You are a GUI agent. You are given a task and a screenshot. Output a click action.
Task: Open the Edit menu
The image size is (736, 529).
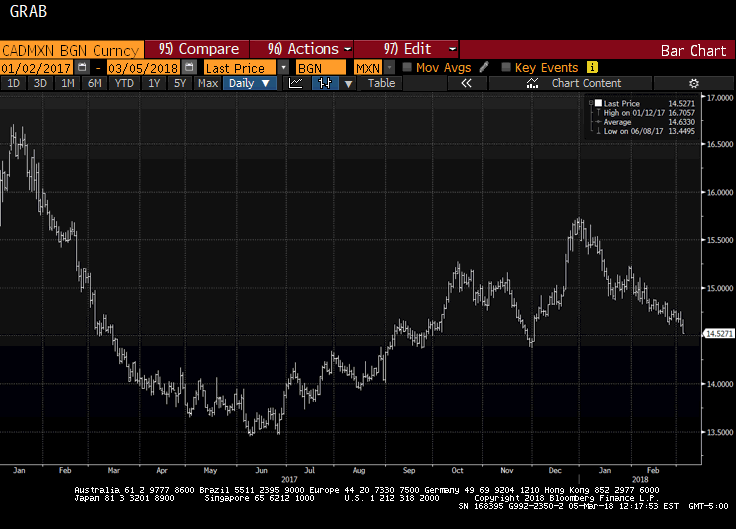point(418,49)
